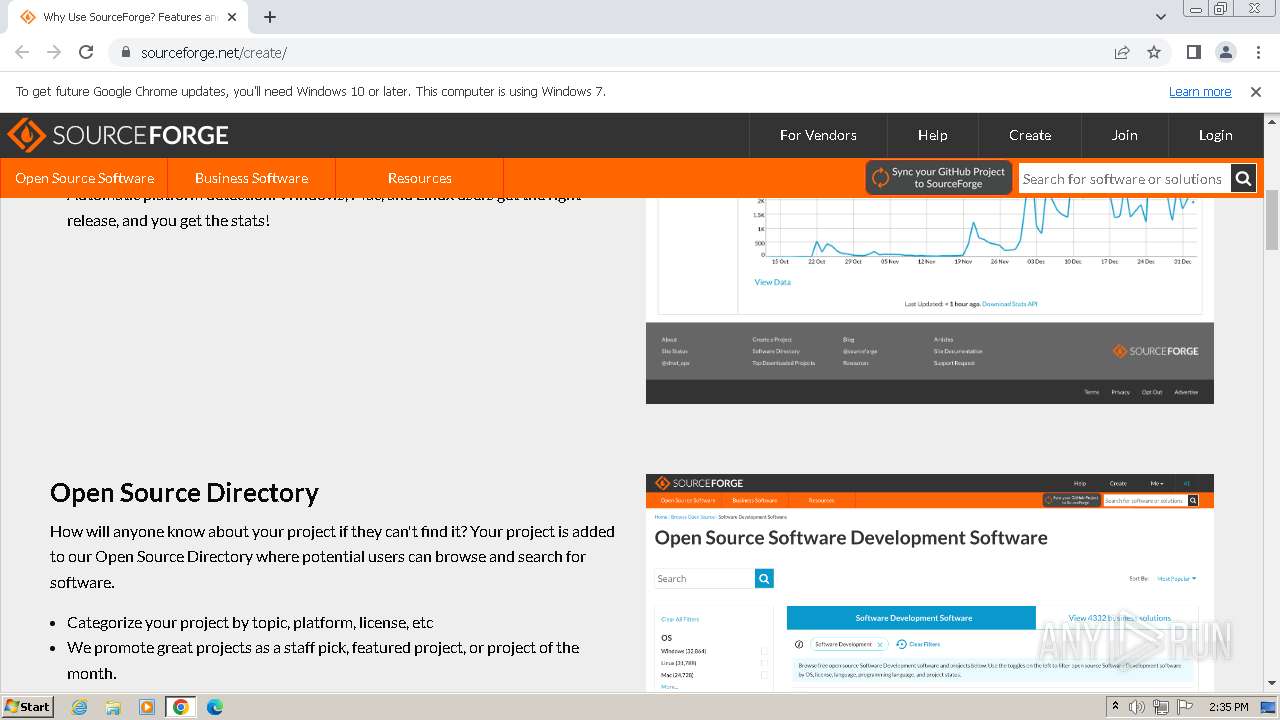This screenshot has width=1280, height=720.
Task: Click the volume speaker tray icon
Action: (1137, 707)
